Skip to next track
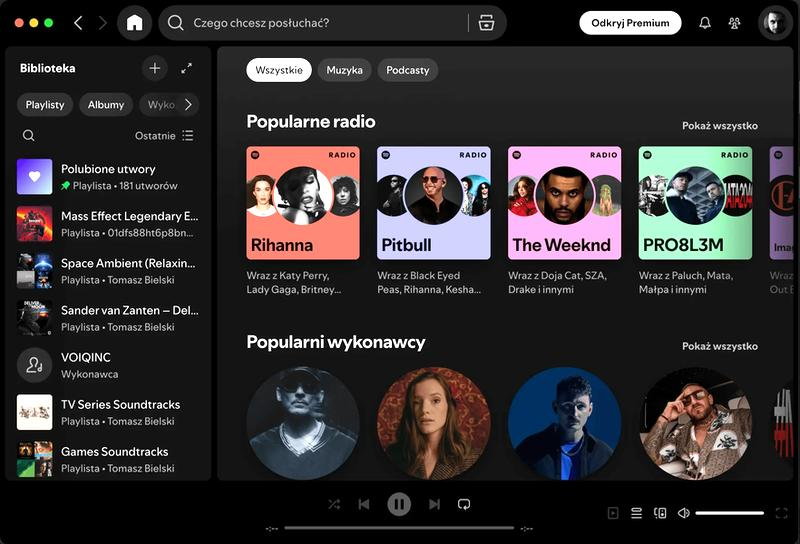The image size is (800, 544). point(434,504)
